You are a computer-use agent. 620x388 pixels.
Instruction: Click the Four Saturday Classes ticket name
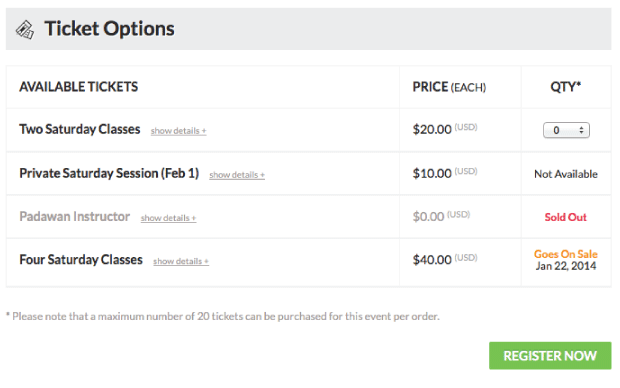(81, 260)
